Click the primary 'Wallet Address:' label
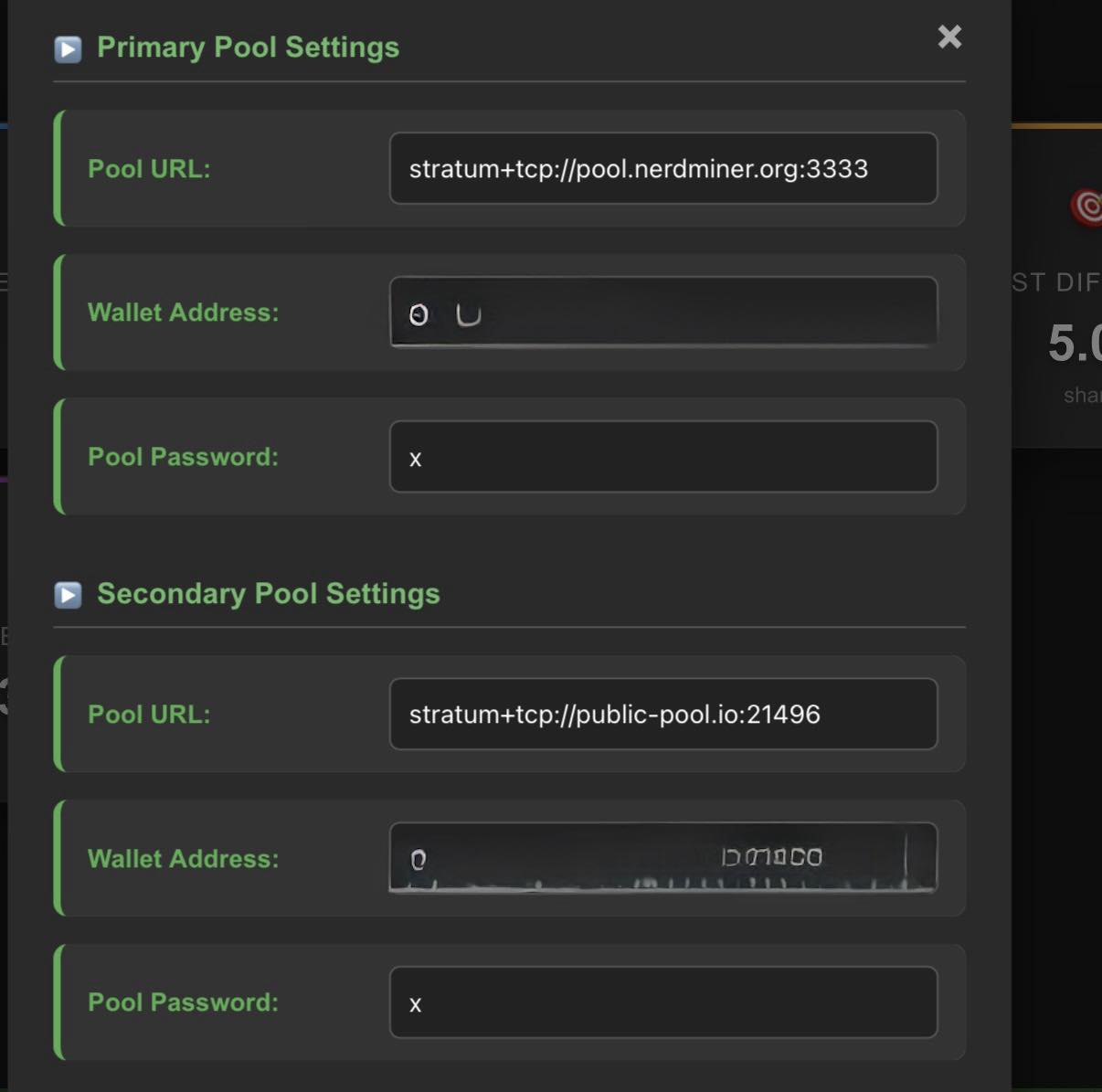The width and height of the screenshot is (1102, 1092). tap(183, 313)
